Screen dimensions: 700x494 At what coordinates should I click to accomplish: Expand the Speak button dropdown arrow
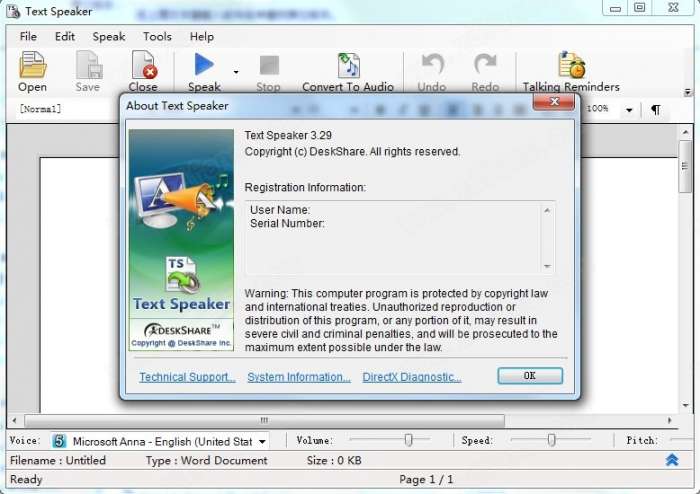click(x=236, y=72)
